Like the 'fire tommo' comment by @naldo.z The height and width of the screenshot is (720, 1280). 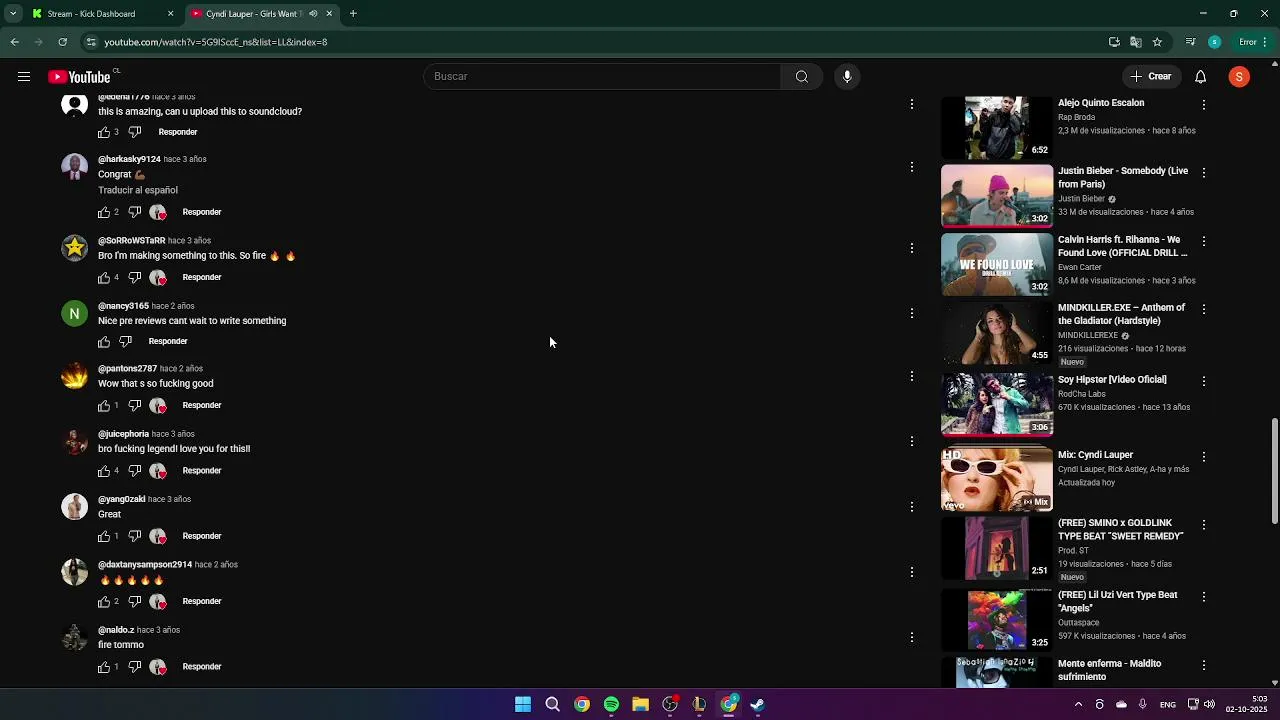pos(104,667)
